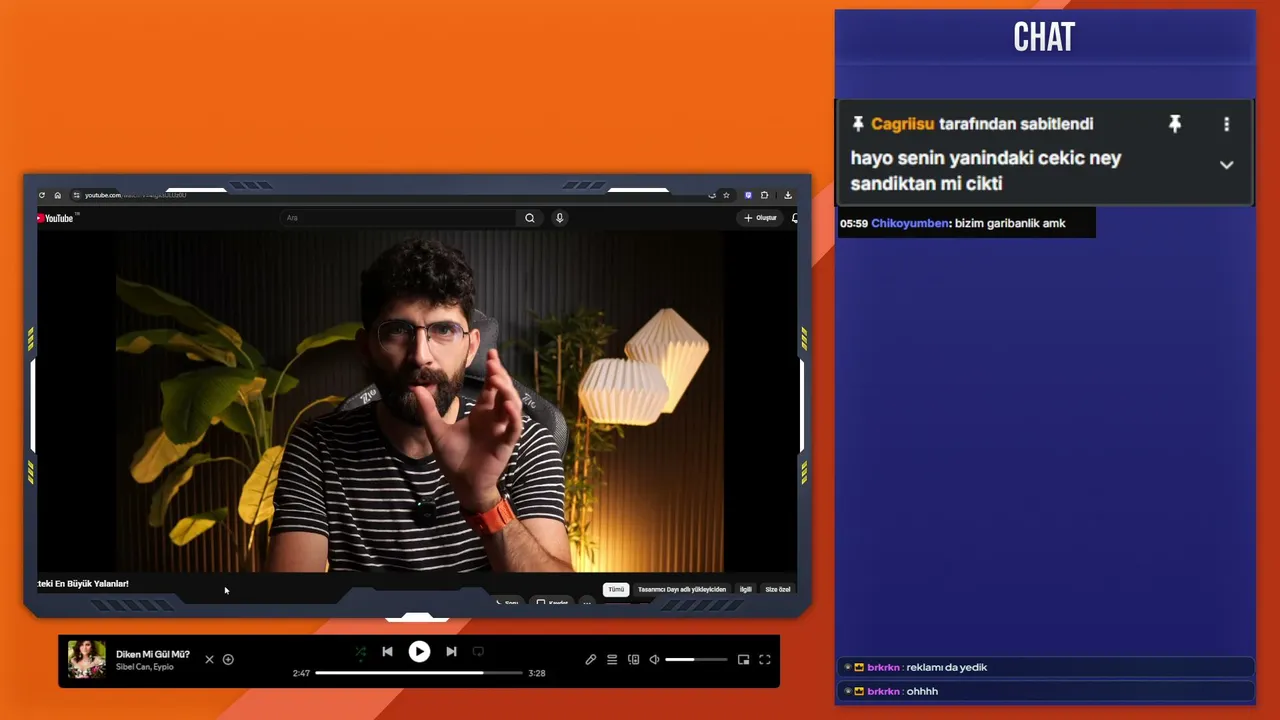Click the chat message 'reklamı da yedik'
This screenshot has width=1280, height=720.
(x=947, y=667)
